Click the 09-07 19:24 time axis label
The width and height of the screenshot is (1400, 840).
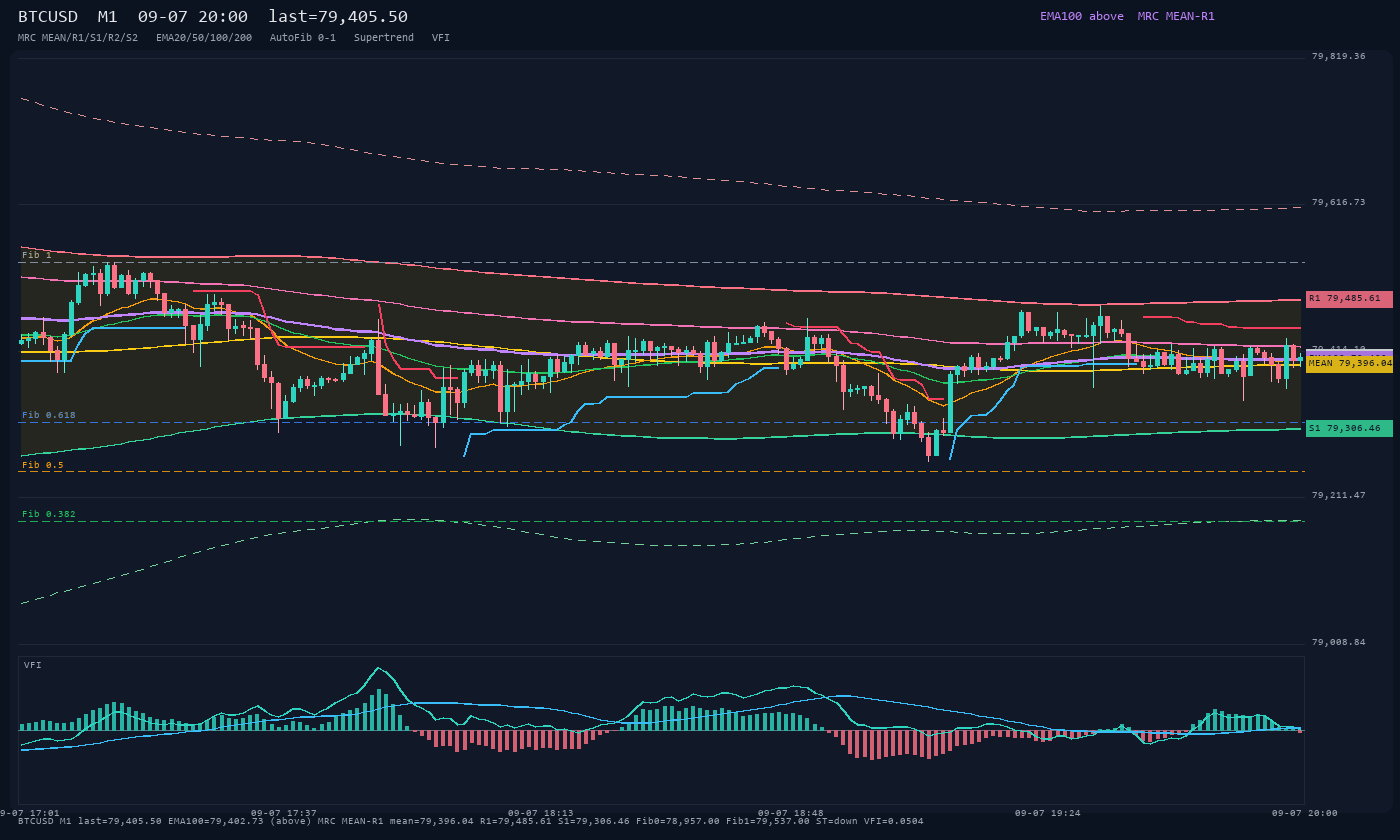click(1048, 813)
